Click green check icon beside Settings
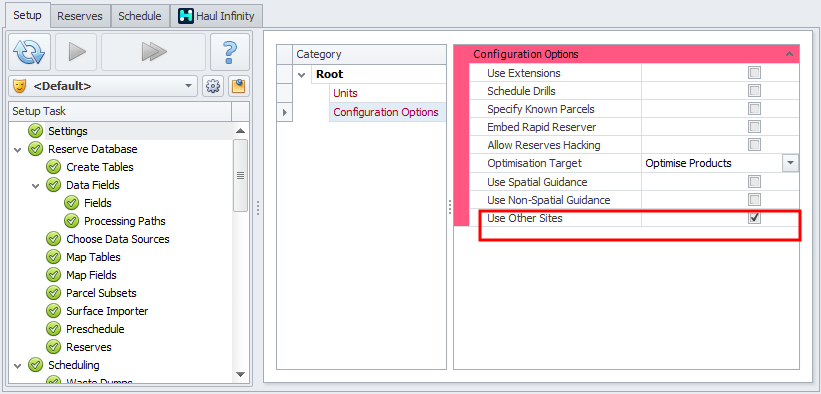821x394 pixels. pyautogui.click(x=35, y=131)
